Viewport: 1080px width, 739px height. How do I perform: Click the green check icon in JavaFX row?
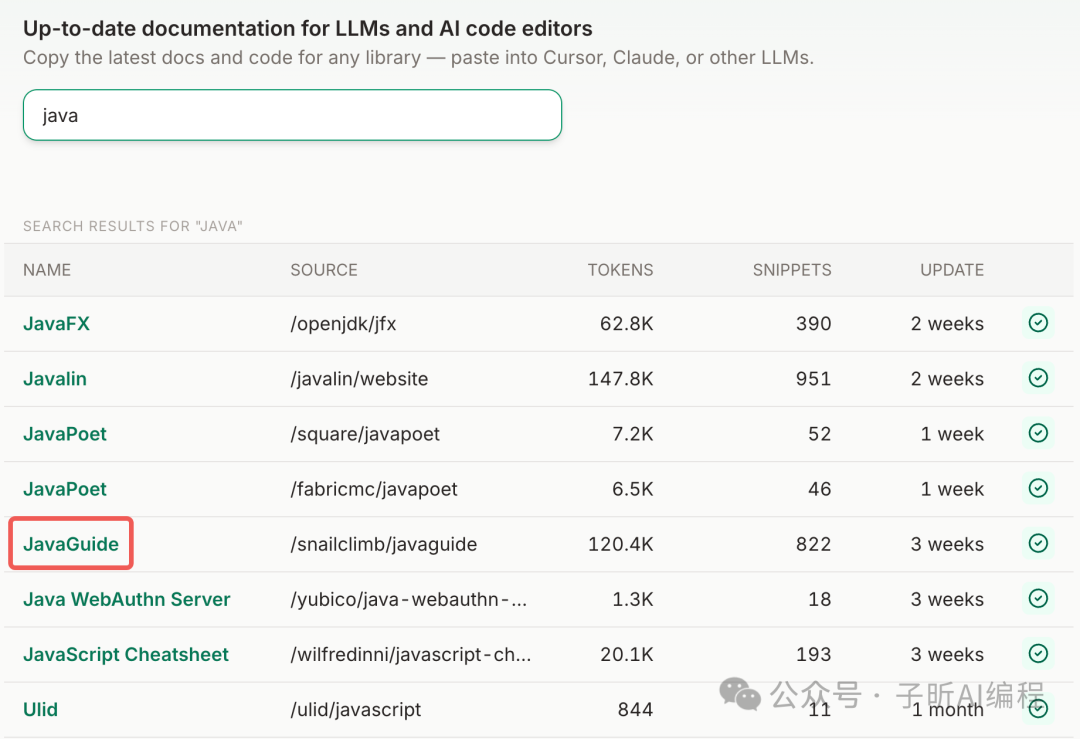pyautogui.click(x=1038, y=323)
